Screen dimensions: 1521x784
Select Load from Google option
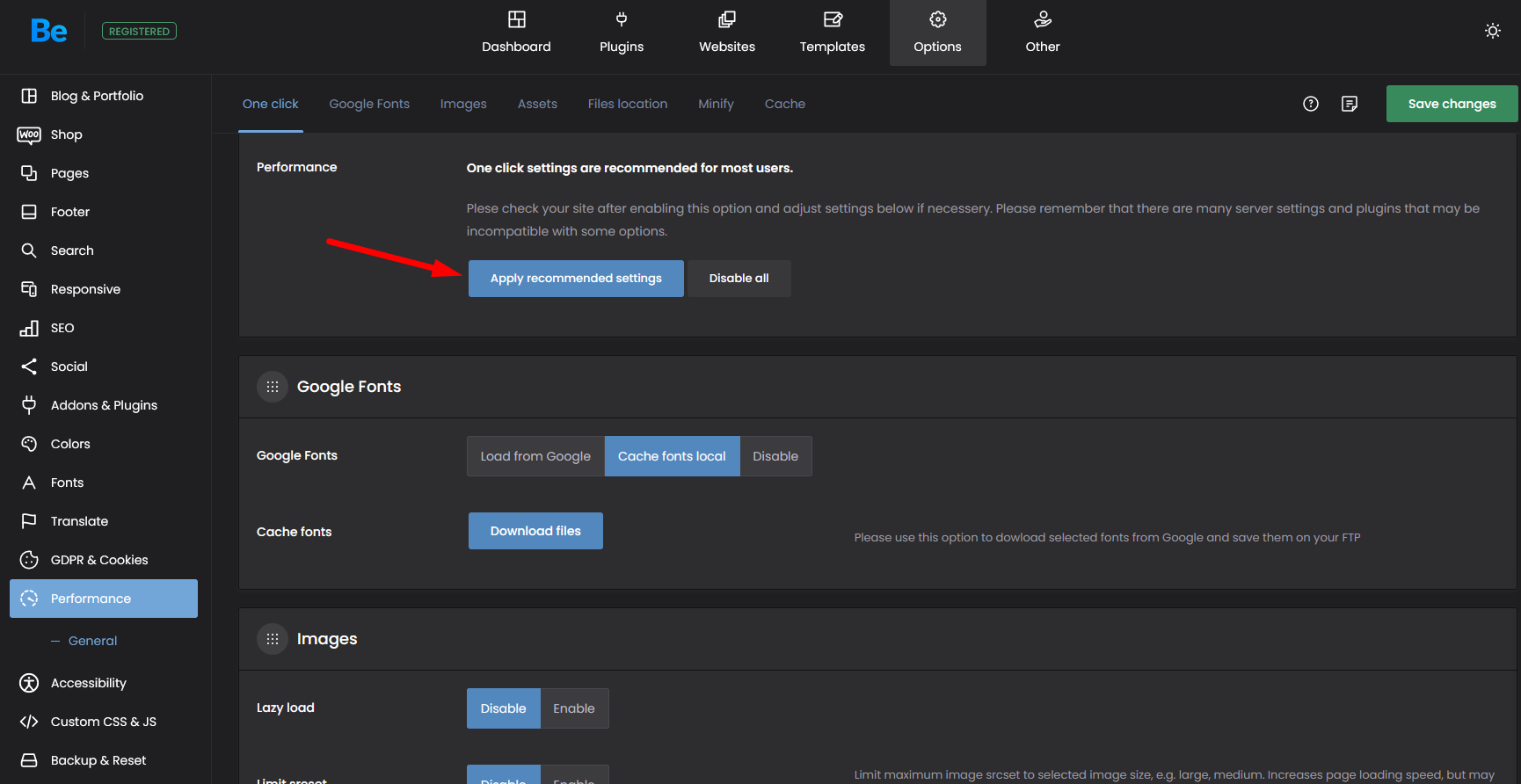[535, 456]
